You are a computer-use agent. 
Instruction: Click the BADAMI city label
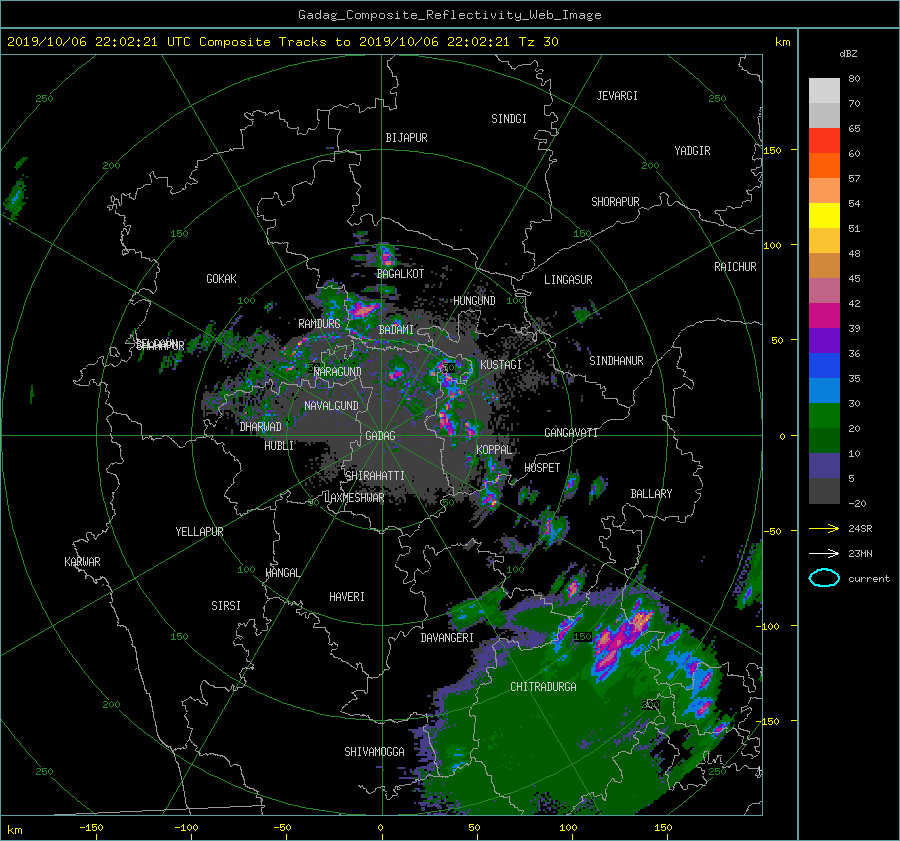(396, 330)
